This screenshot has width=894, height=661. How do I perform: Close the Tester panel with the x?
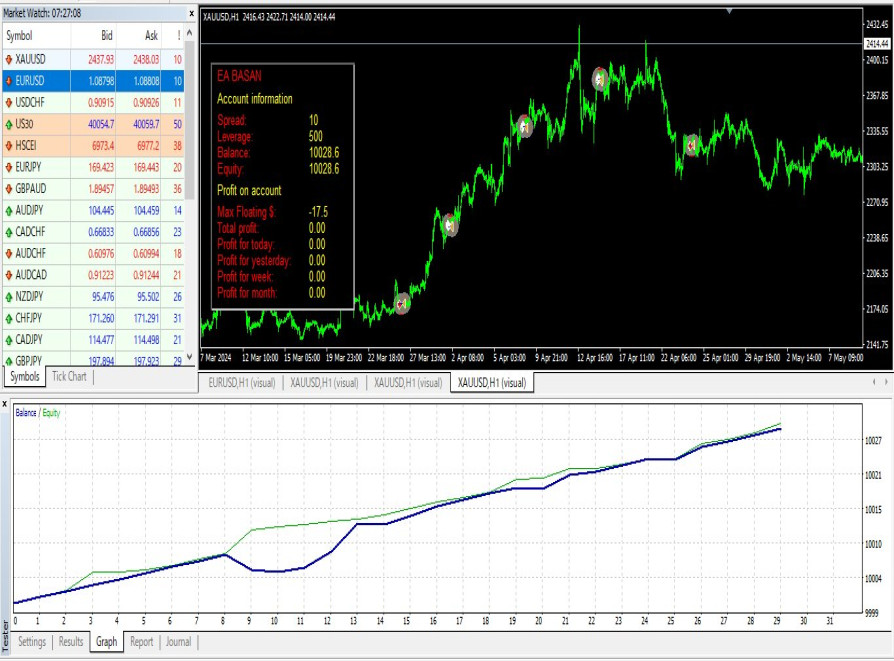tap(5, 404)
